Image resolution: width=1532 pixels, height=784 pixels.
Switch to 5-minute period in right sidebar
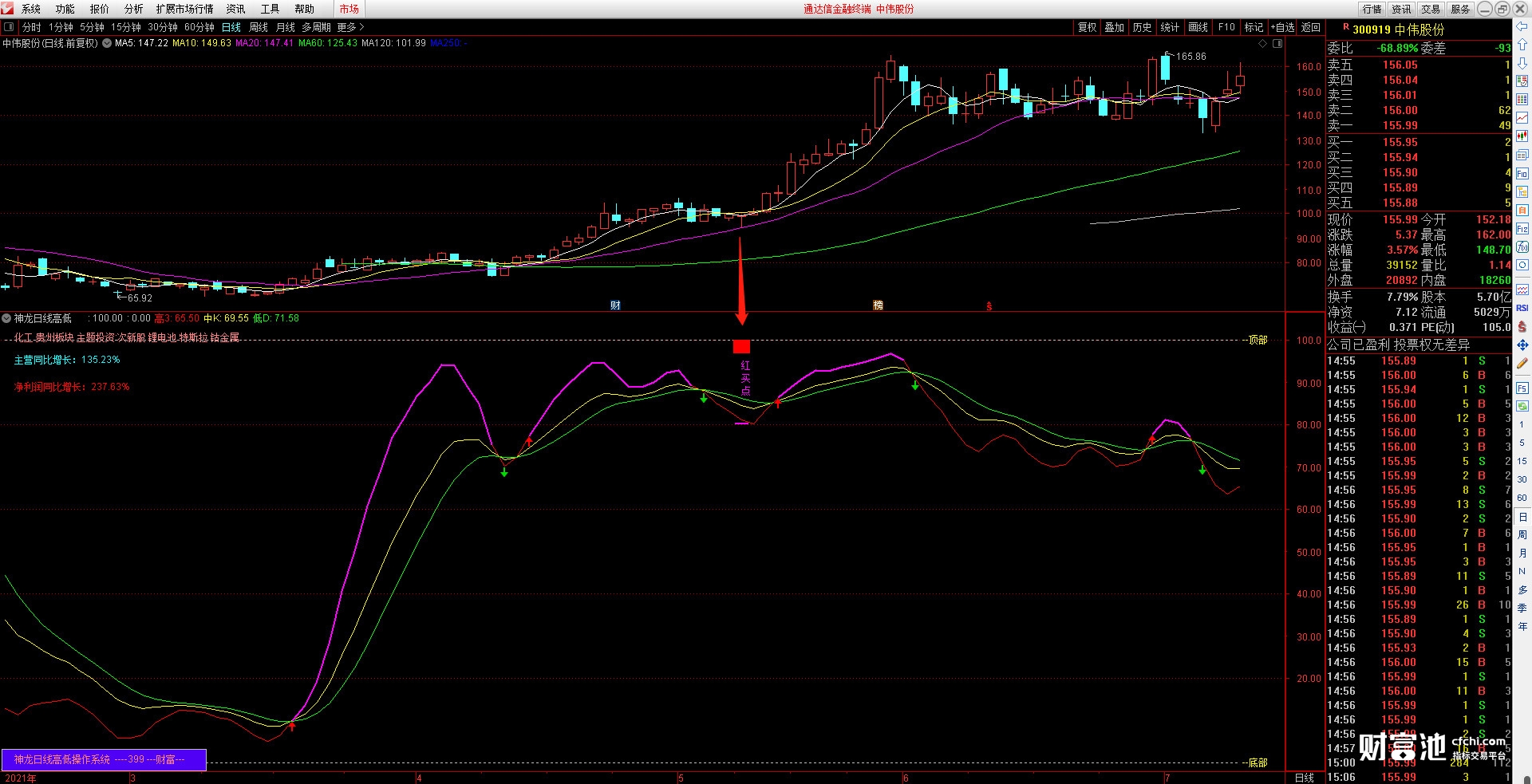click(x=1522, y=443)
